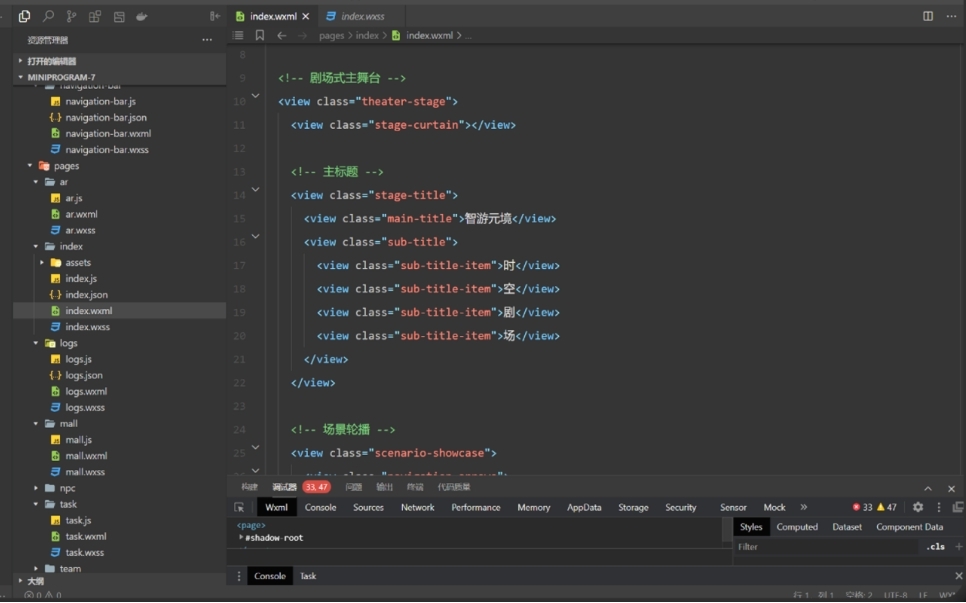Open the Network devtools tab
Screen dimensions: 966x603
pyautogui.click(x=418, y=508)
